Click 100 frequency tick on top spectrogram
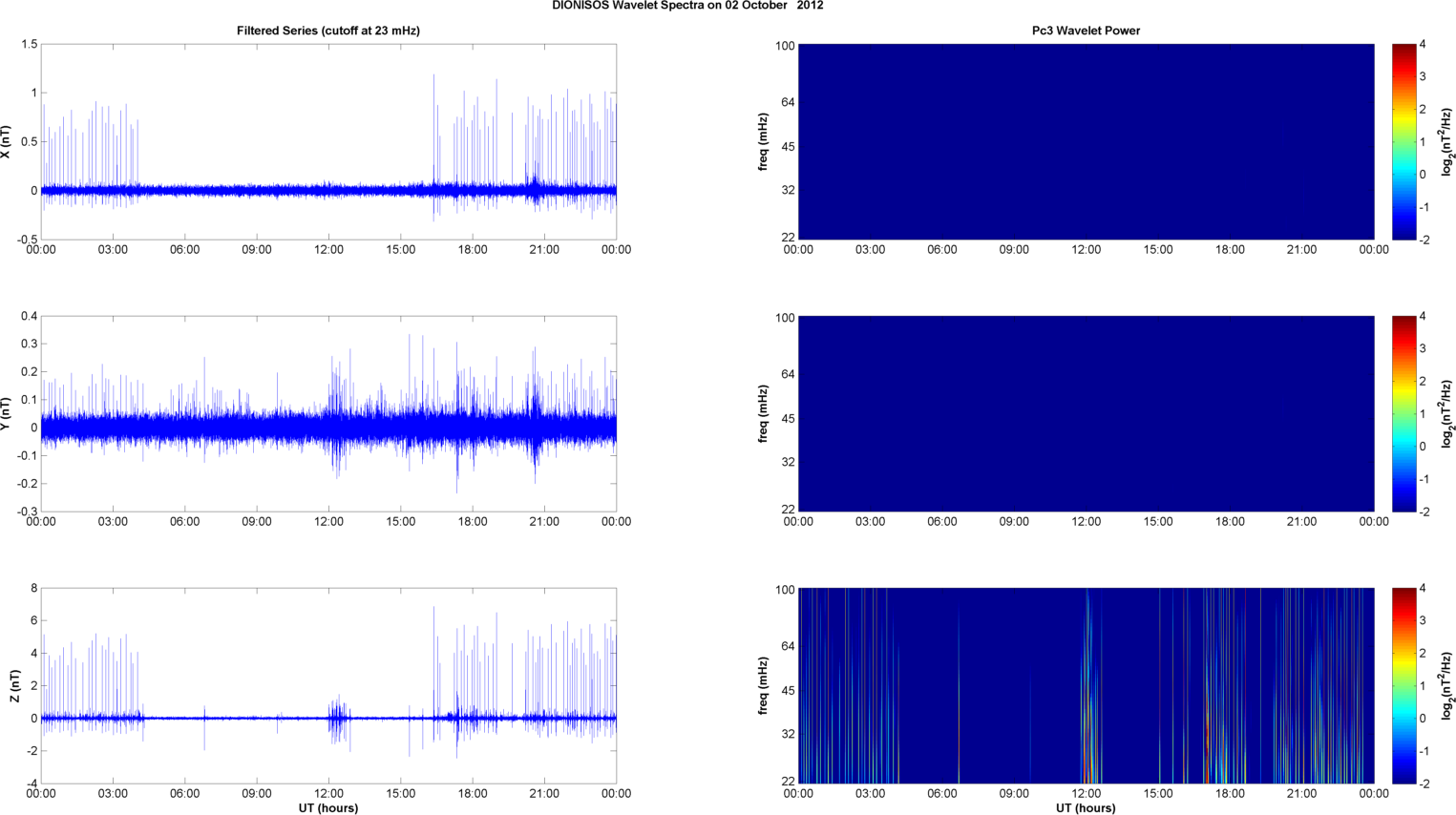The height and width of the screenshot is (815, 1456). click(x=785, y=46)
